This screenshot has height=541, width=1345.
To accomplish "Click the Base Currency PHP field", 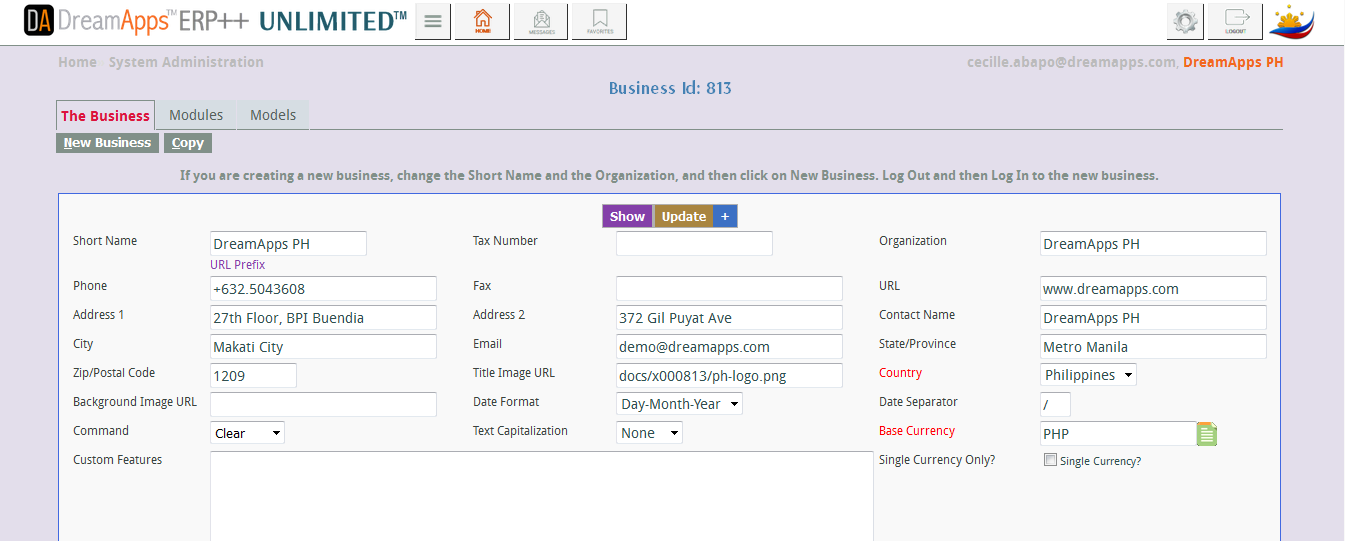I will click(x=1117, y=434).
